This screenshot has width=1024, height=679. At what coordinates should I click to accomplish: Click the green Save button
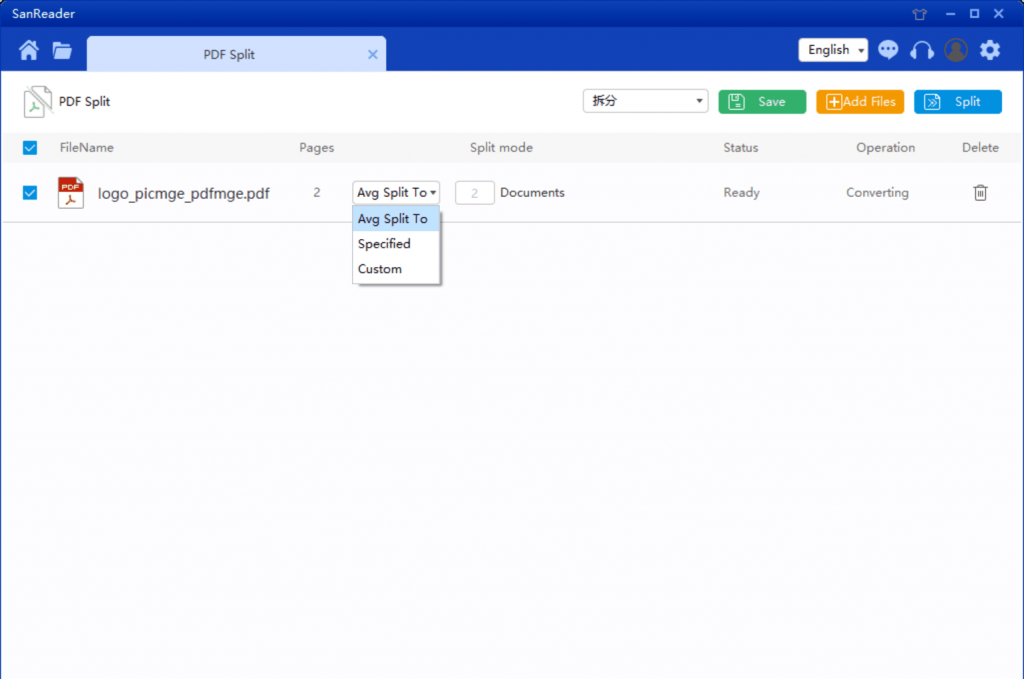762,101
